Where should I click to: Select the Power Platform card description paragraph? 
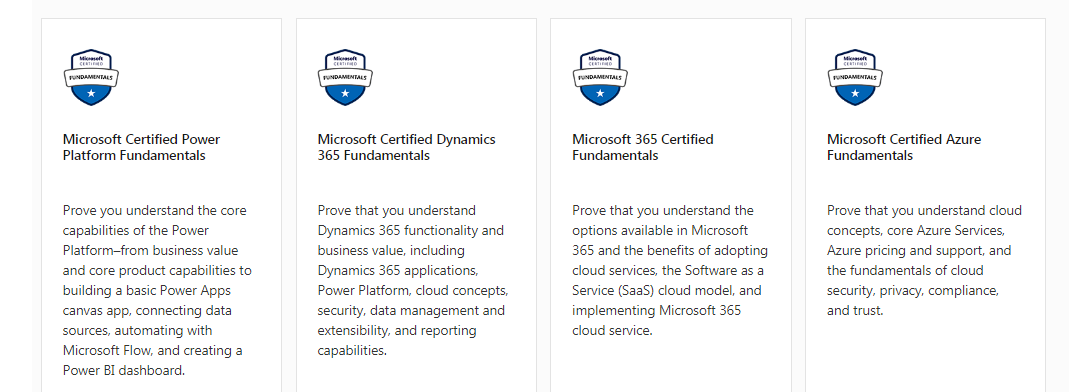tap(157, 290)
